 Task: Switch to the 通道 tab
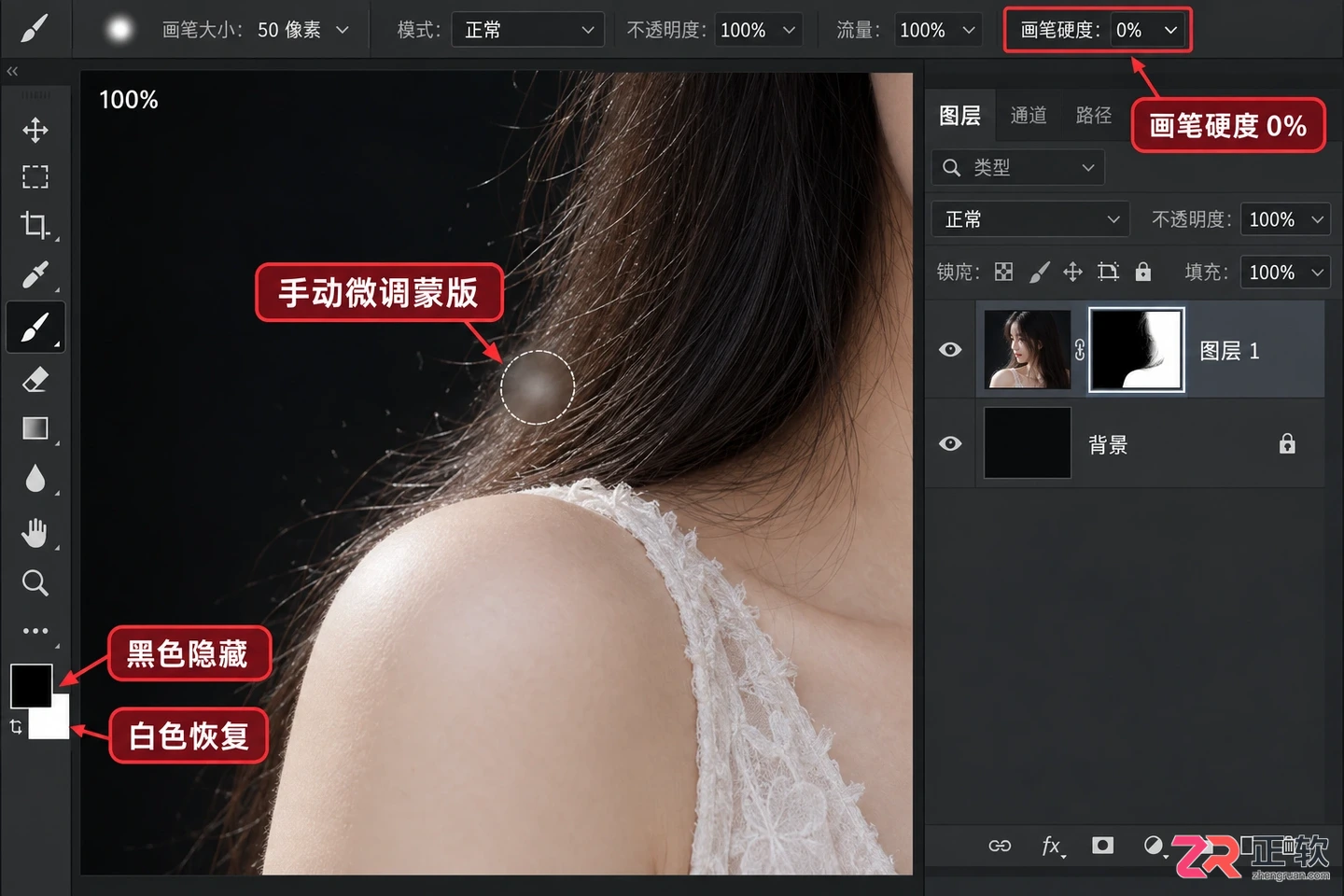point(1029,115)
